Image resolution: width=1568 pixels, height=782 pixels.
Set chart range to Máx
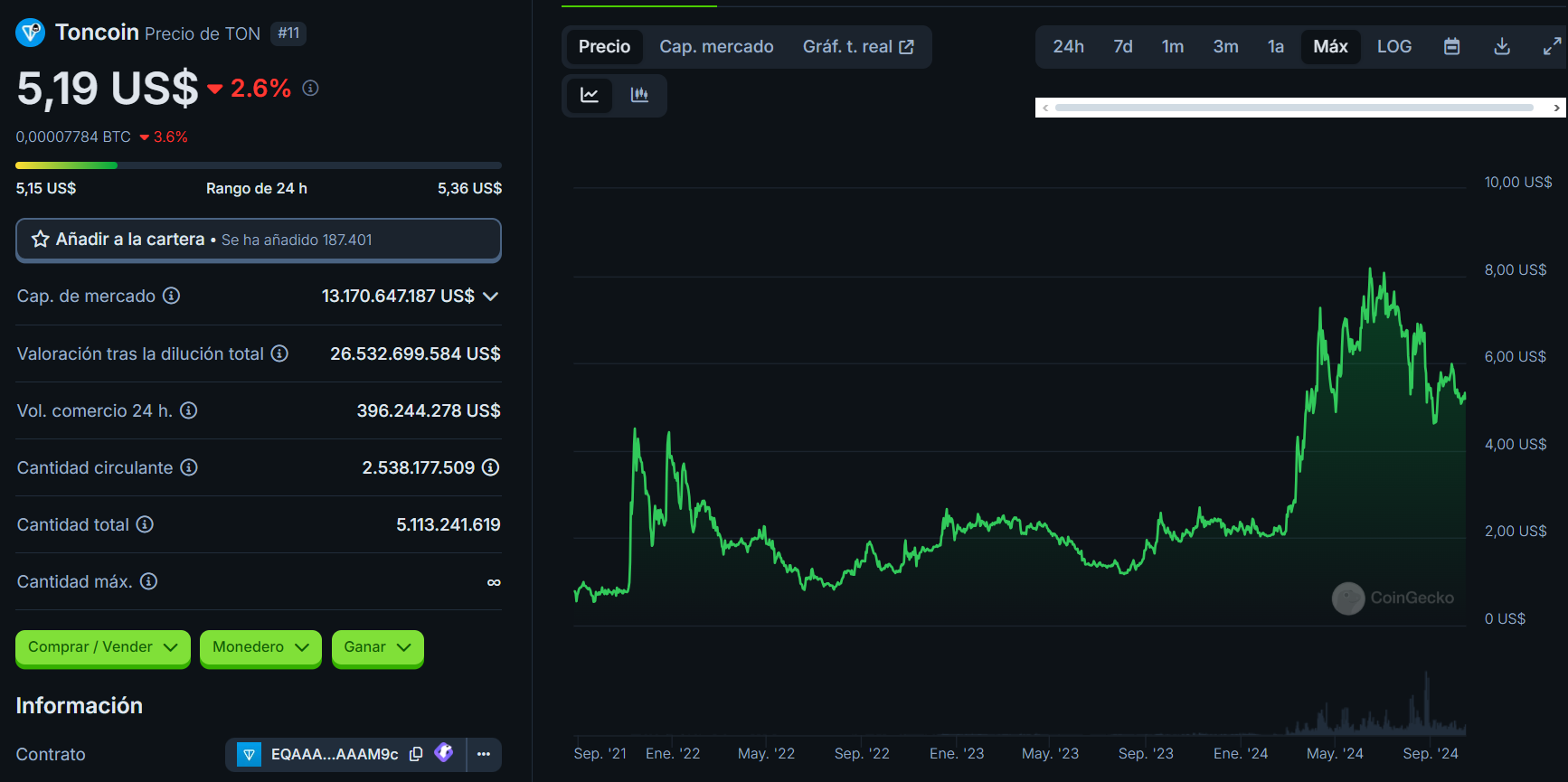[x=1330, y=46]
